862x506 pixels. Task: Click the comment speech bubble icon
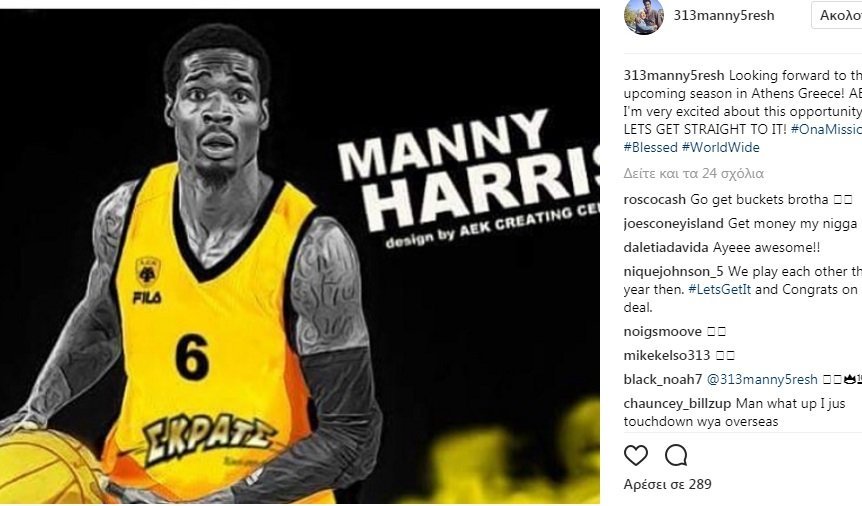point(676,455)
